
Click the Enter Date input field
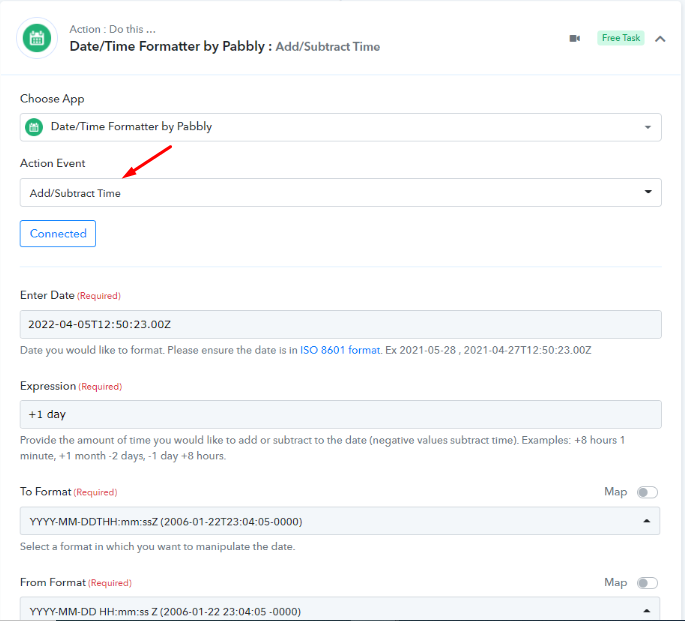340,324
